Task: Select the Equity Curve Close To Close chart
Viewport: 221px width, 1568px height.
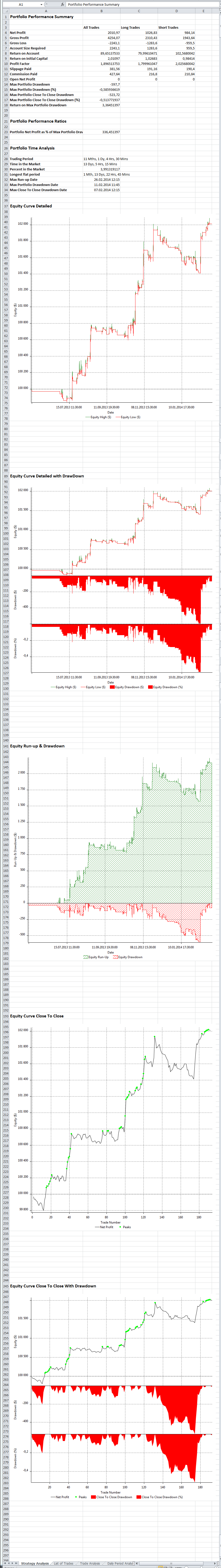Action: [116, 1126]
